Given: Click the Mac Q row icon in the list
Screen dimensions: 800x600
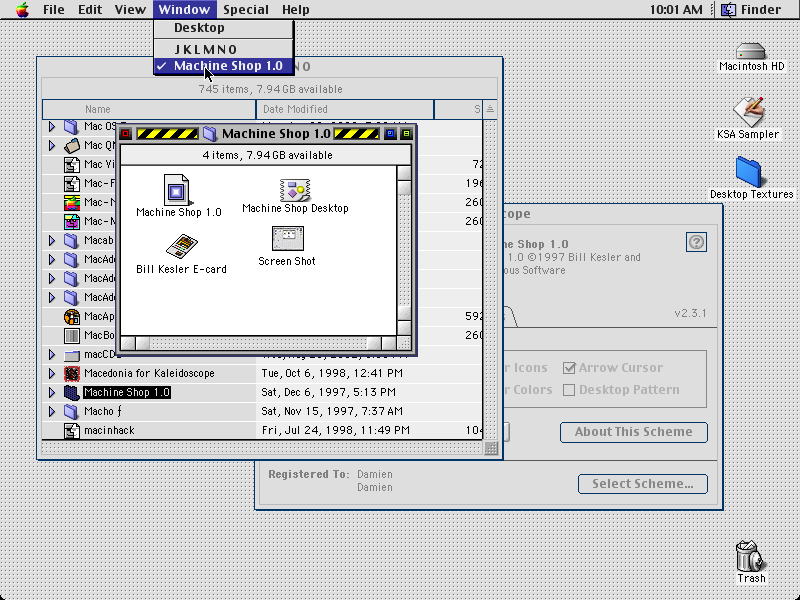Looking at the screenshot, I should coord(72,145).
